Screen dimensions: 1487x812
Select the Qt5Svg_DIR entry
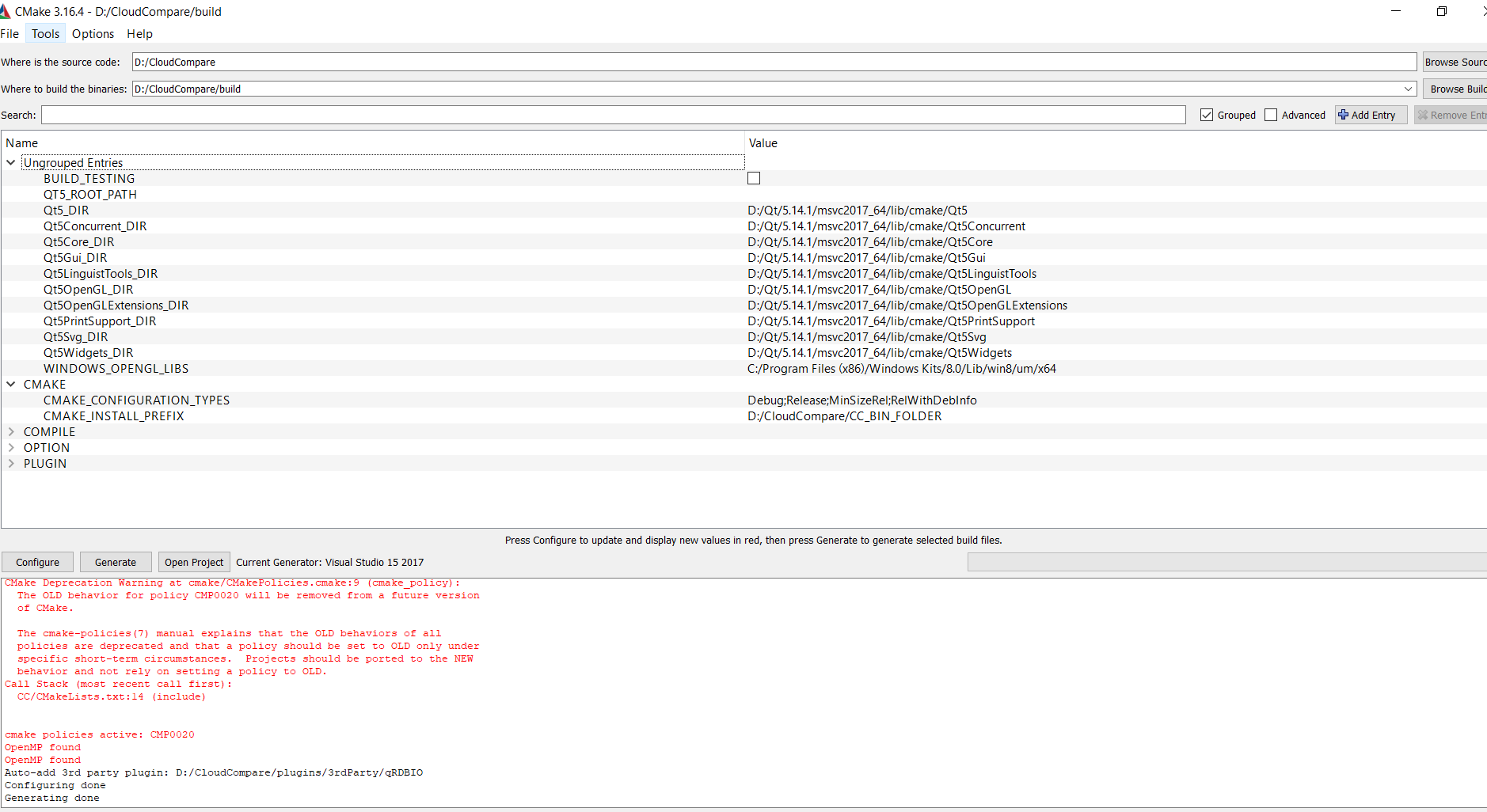point(76,336)
